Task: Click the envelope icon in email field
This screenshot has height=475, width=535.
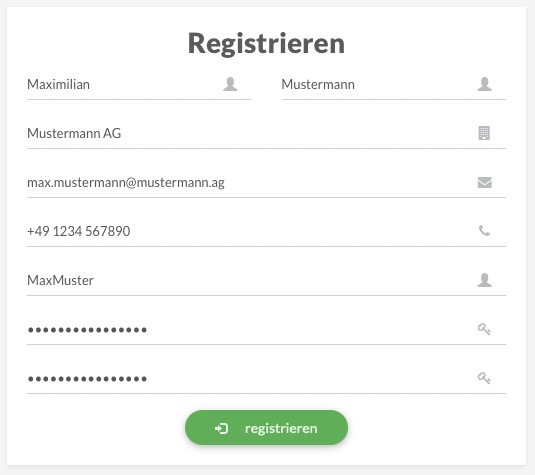Action: point(485,182)
